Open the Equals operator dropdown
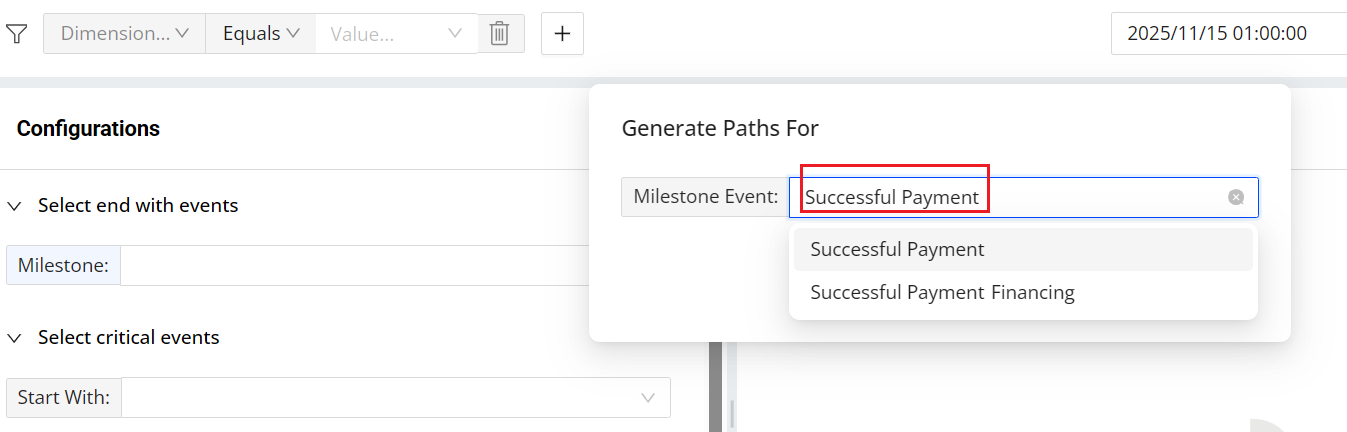Image resolution: width=1347 pixels, height=432 pixels. (x=261, y=34)
